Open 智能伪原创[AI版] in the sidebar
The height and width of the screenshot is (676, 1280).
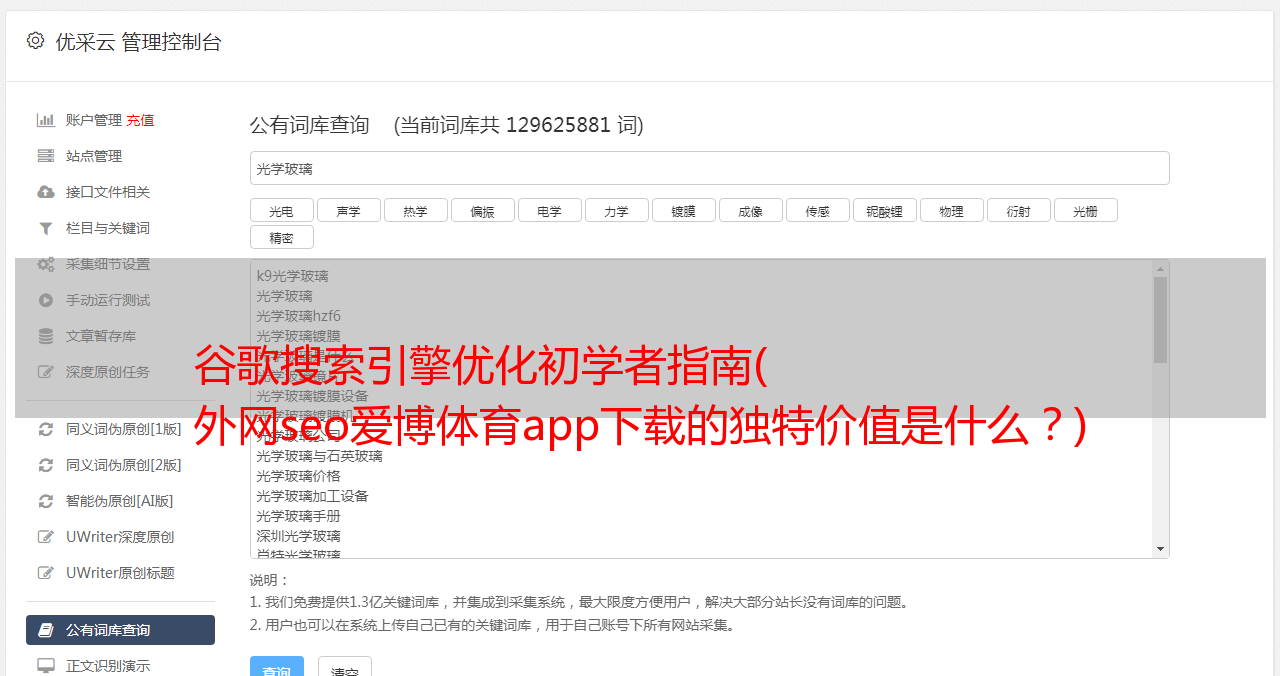click(120, 501)
